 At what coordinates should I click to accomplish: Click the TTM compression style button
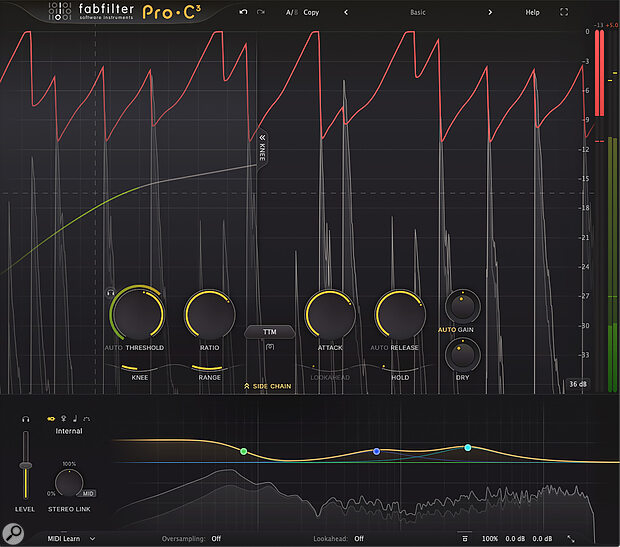pyautogui.click(x=269, y=331)
